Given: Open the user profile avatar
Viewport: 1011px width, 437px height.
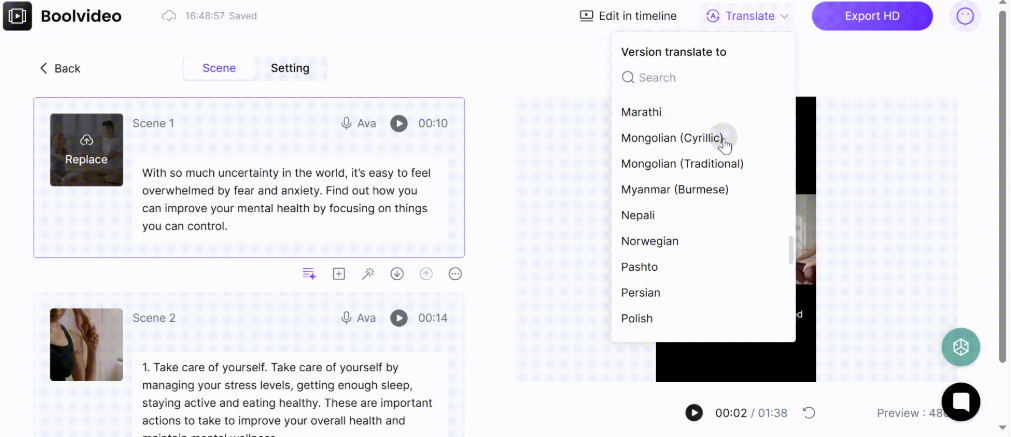Looking at the screenshot, I should [x=964, y=16].
